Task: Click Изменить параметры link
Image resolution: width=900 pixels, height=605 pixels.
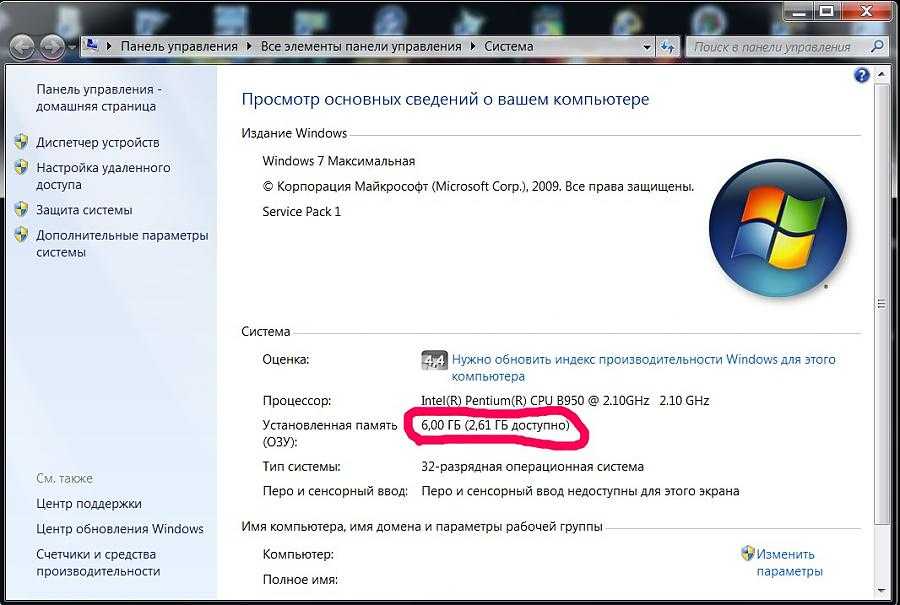Action: tap(790, 563)
